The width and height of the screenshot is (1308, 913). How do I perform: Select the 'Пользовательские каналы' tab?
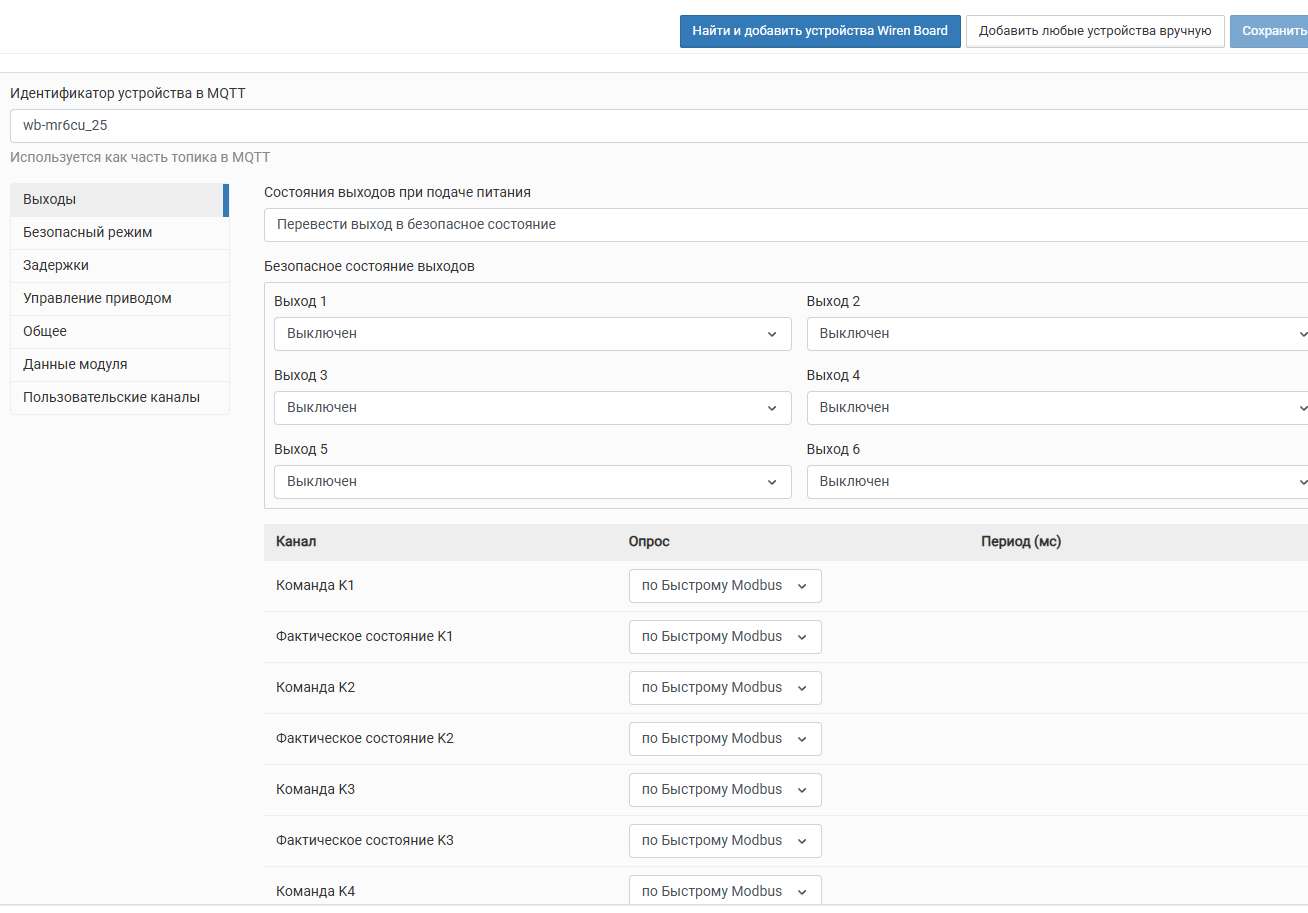pyautogui.click(x=118, y=397)
